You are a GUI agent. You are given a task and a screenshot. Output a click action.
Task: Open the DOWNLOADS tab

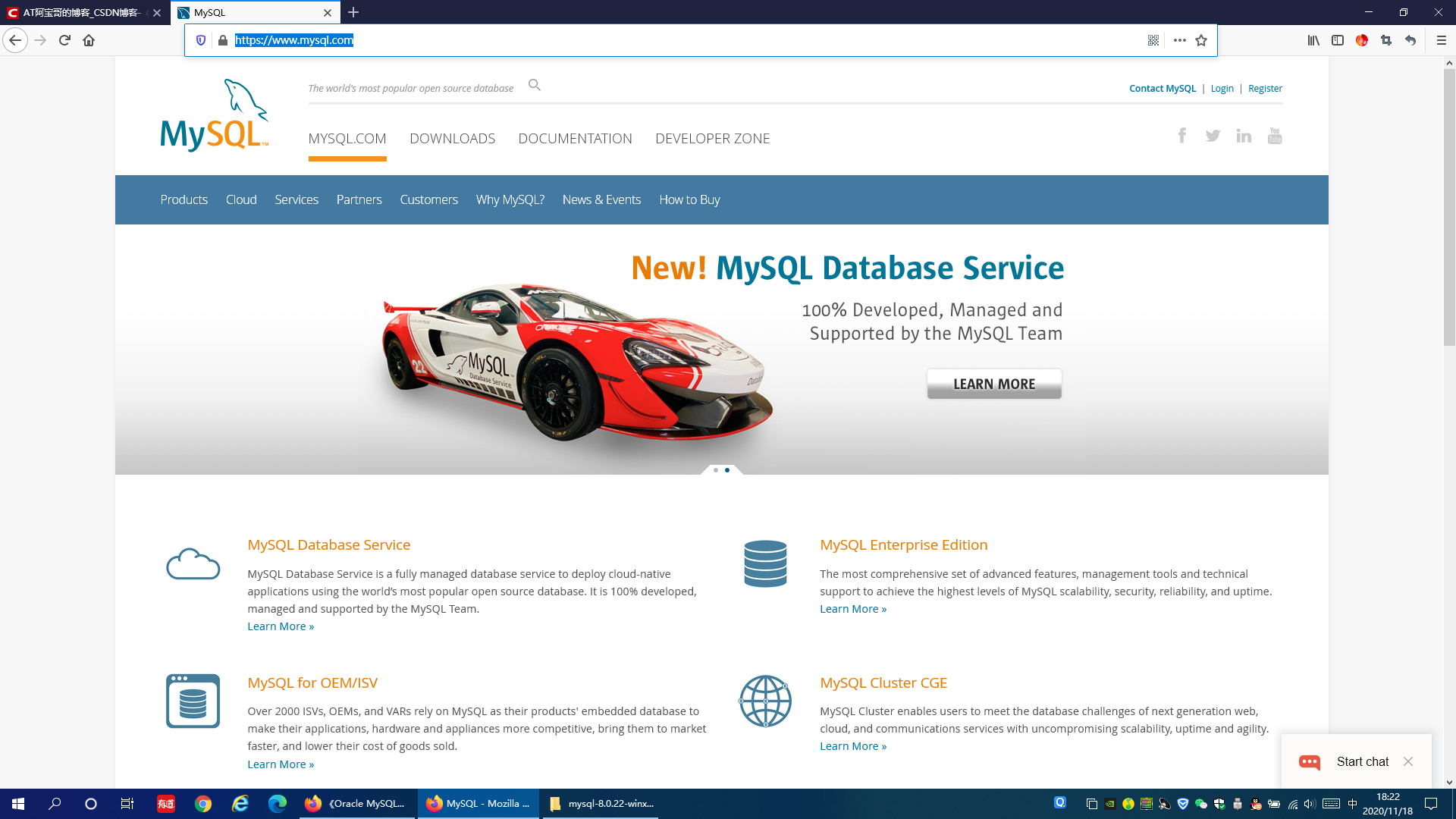(x=452, y=139)
